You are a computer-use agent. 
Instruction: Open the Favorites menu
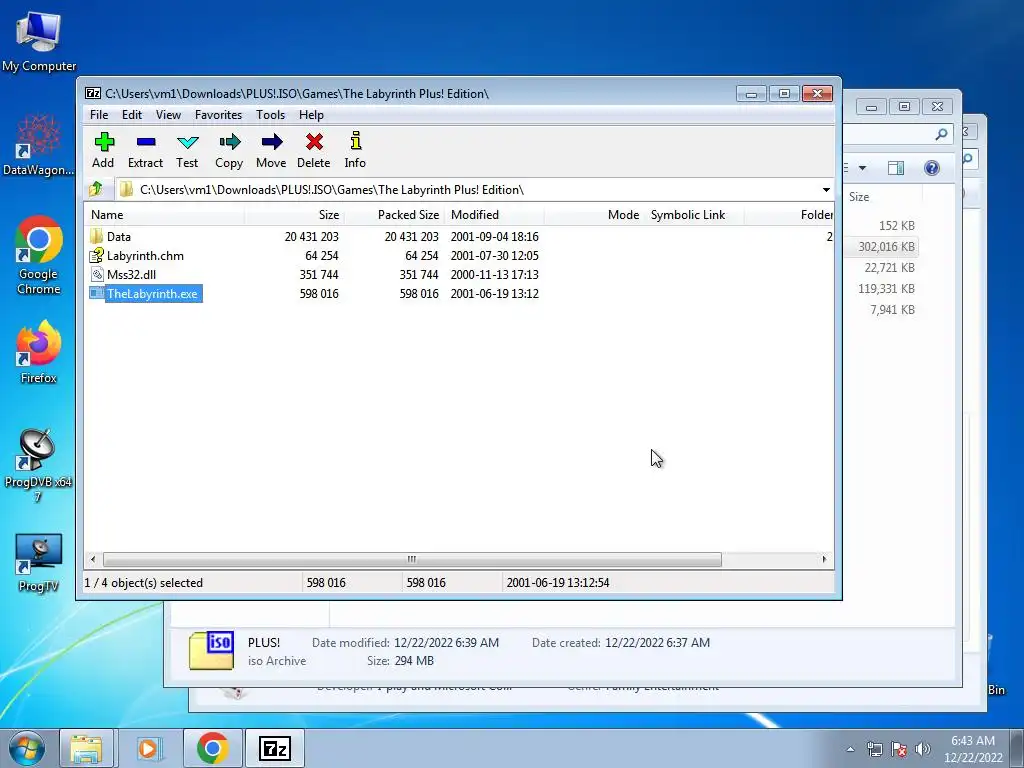pos(218,115)
